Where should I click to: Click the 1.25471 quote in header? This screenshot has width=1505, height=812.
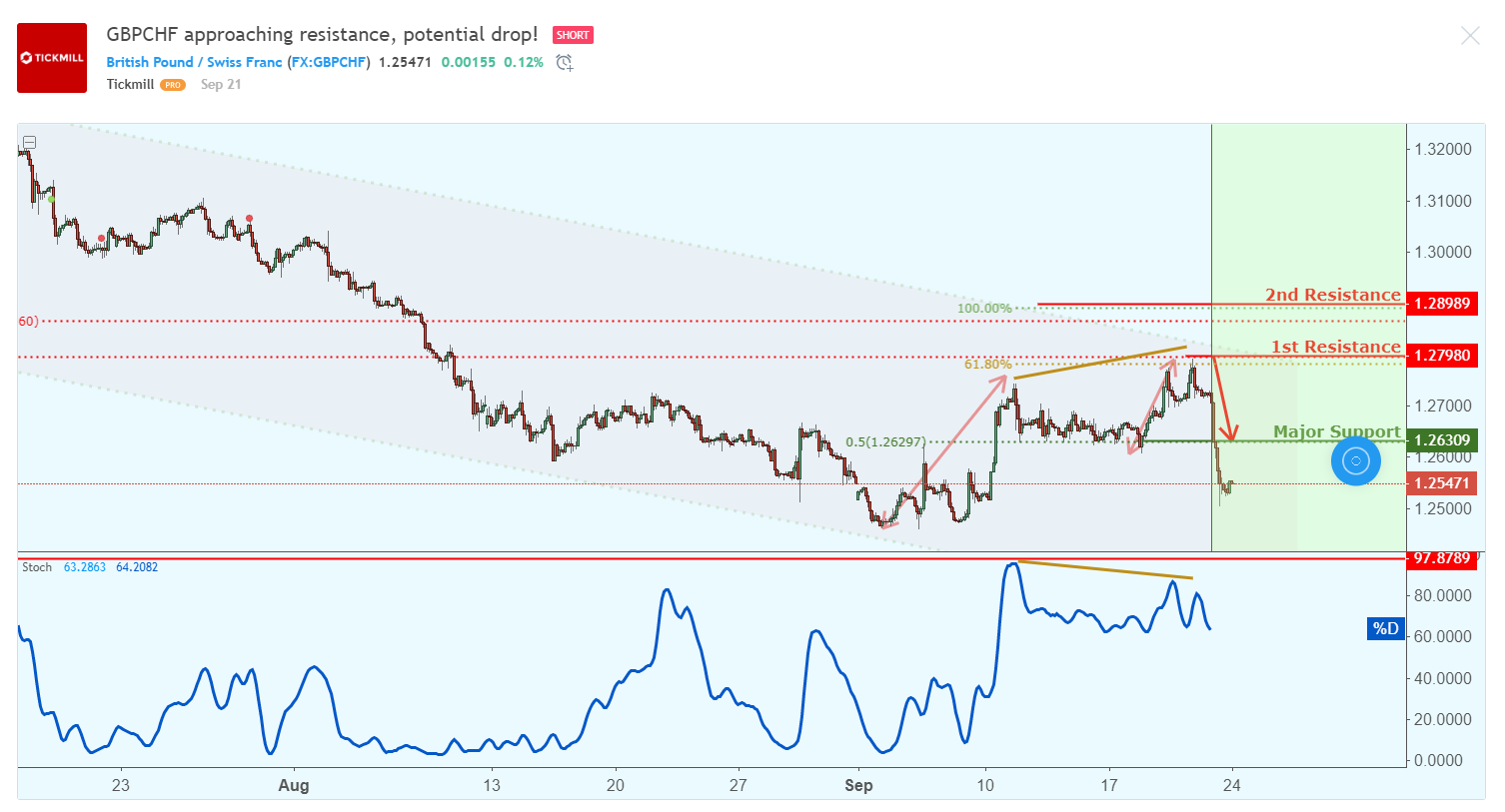point(405,62)
